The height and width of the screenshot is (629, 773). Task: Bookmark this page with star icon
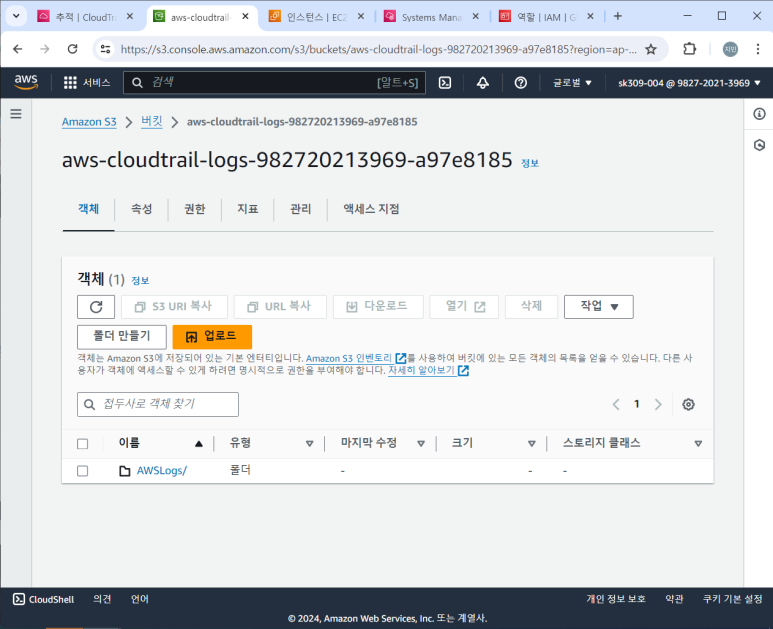click(651, 49)
